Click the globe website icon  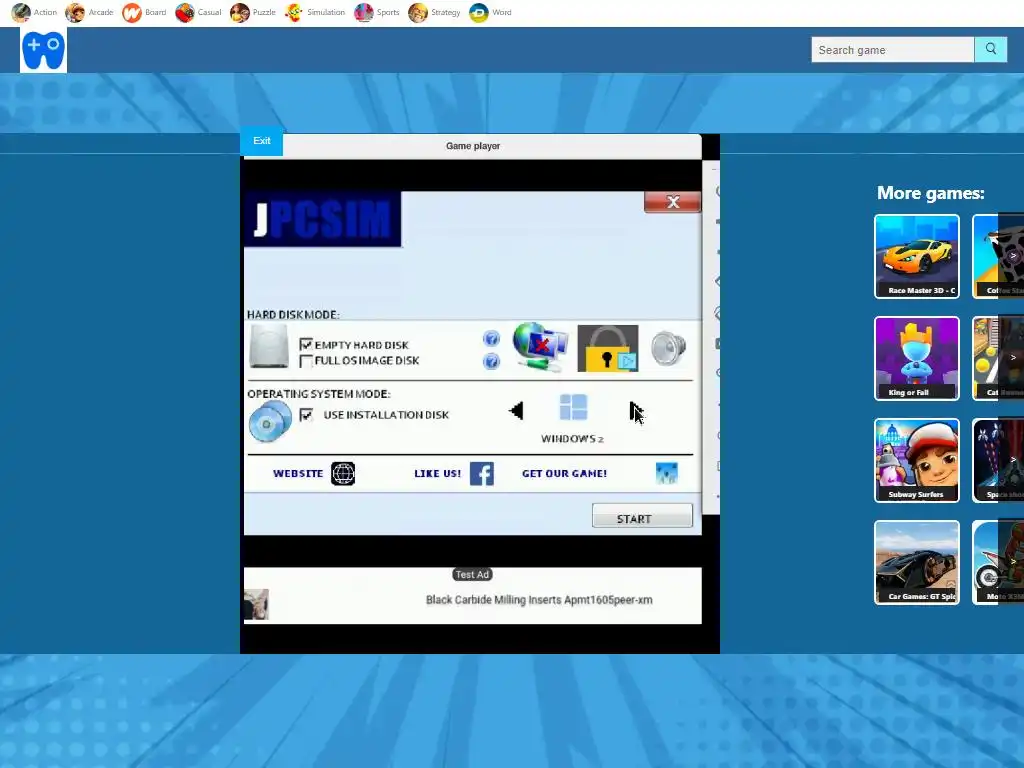(343, 473)
